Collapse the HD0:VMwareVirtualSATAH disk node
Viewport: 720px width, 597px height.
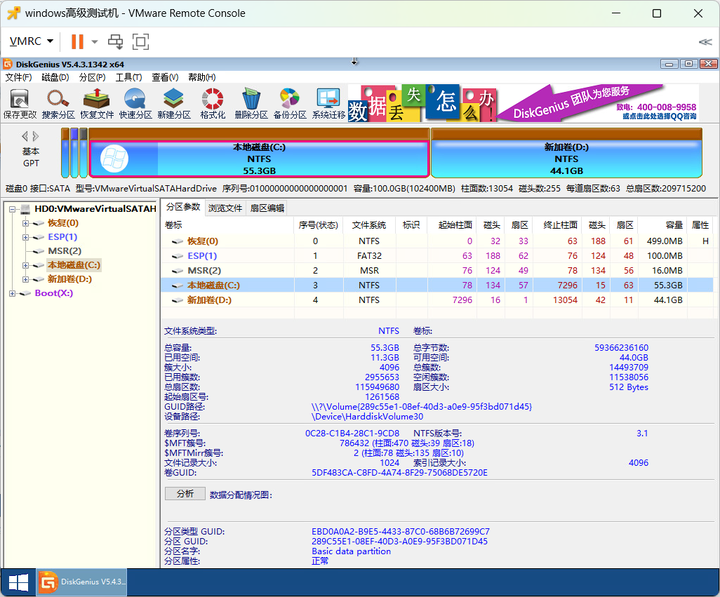(x=12, y=209)
